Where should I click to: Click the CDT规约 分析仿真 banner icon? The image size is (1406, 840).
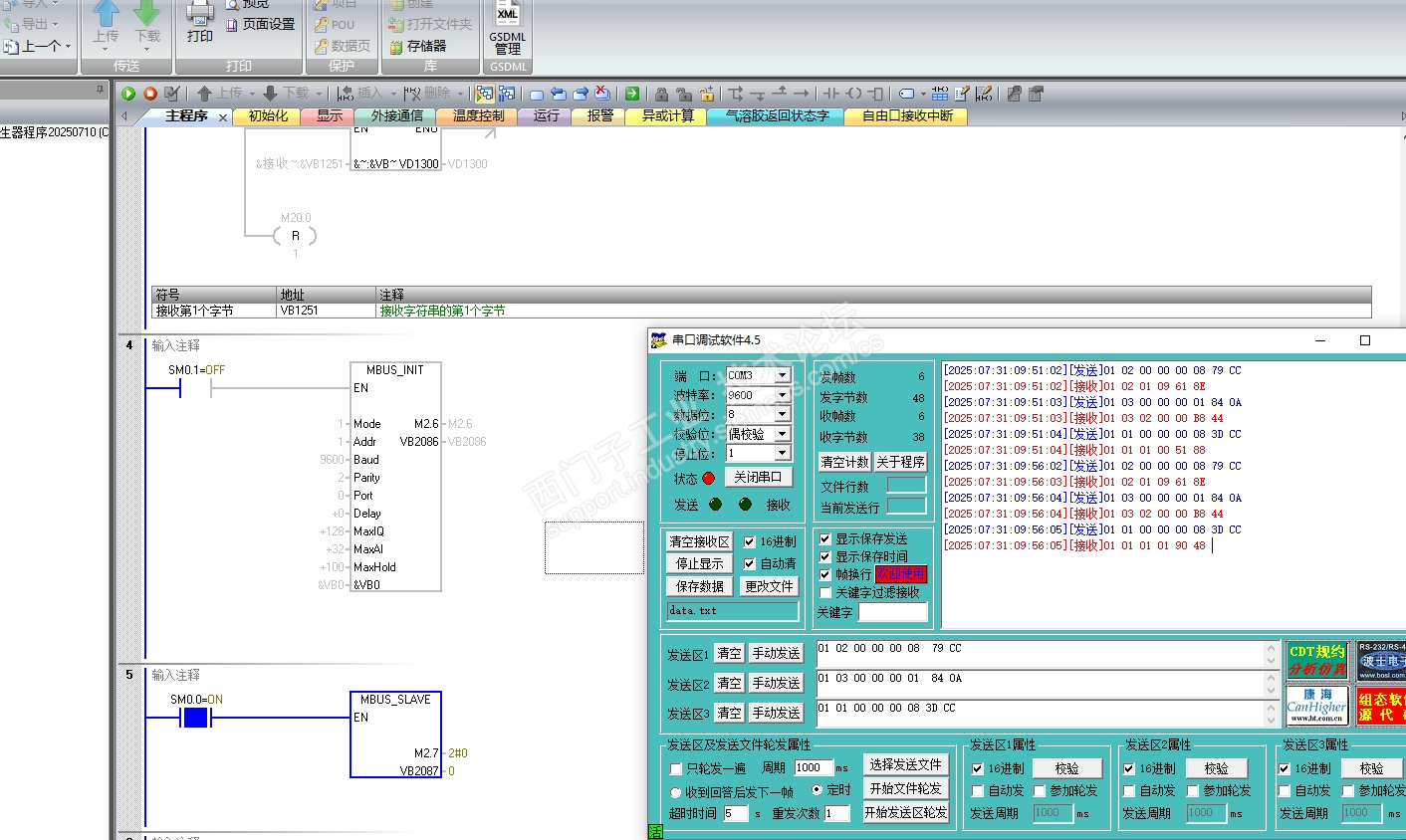tap(1316, 660)
